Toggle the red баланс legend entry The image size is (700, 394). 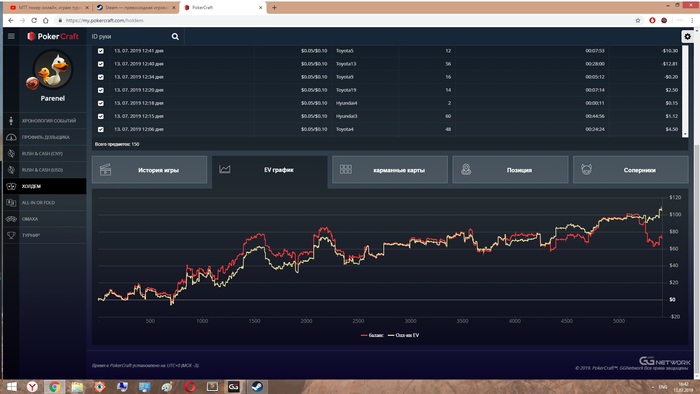coord(372,335)
